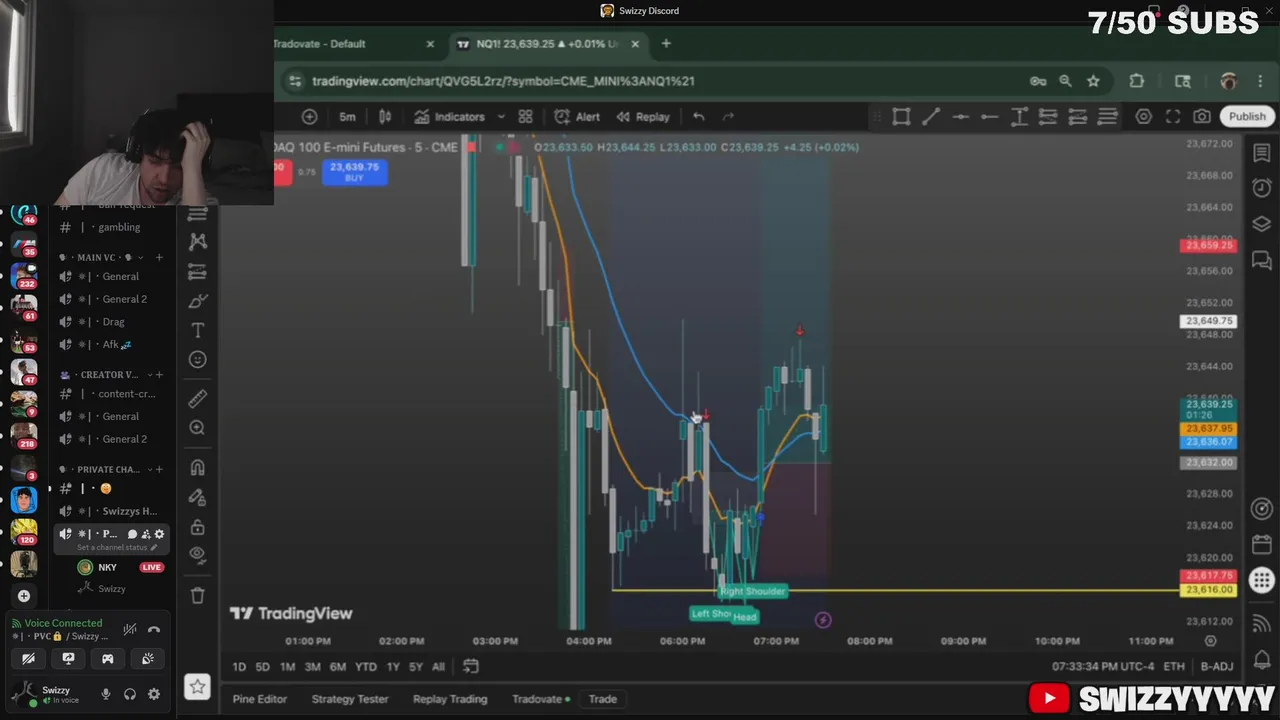Open the notifications bell icon
The height and width of the screenshot is (720, 1280).
pyautogui.click(x=1261, y=660)
